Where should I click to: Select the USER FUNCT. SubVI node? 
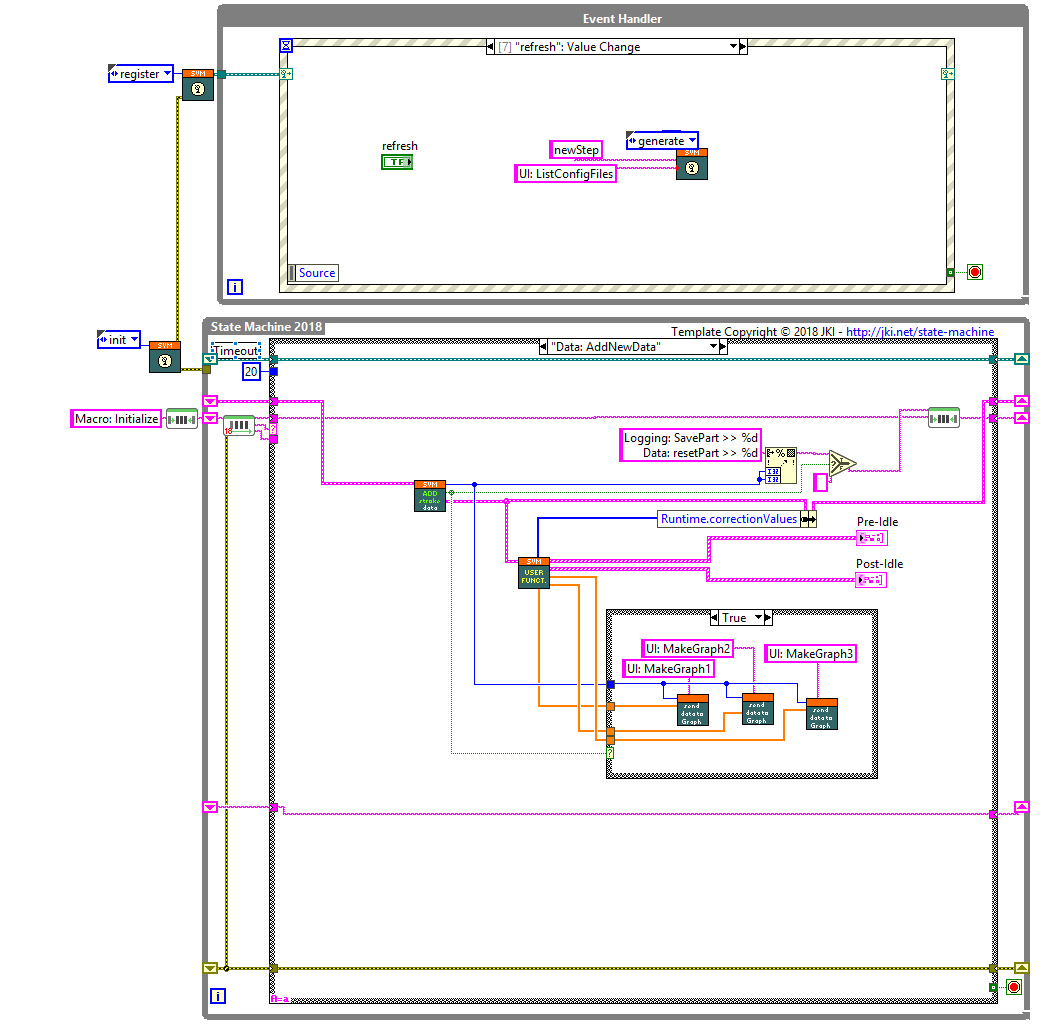pyautogui.click(x=534, y=573)
